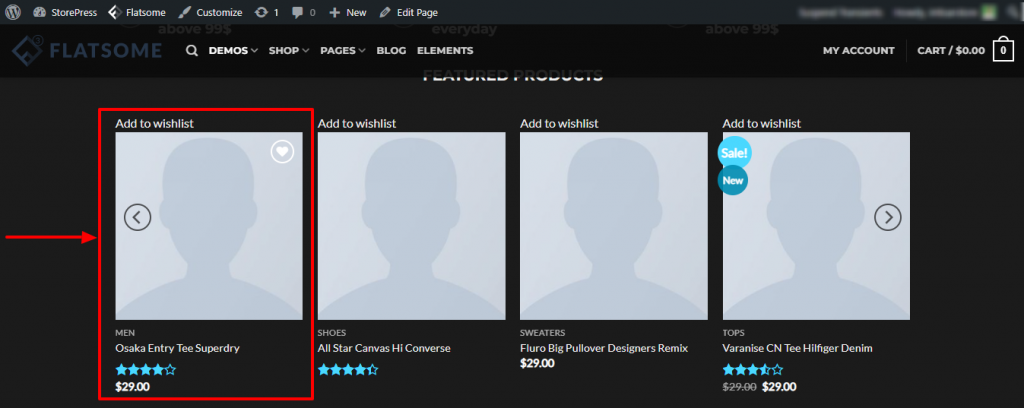Click struck-through $29.00 price on Varanise tee
The width and height of the screenshot is (1024, 408).
[739, 386]
